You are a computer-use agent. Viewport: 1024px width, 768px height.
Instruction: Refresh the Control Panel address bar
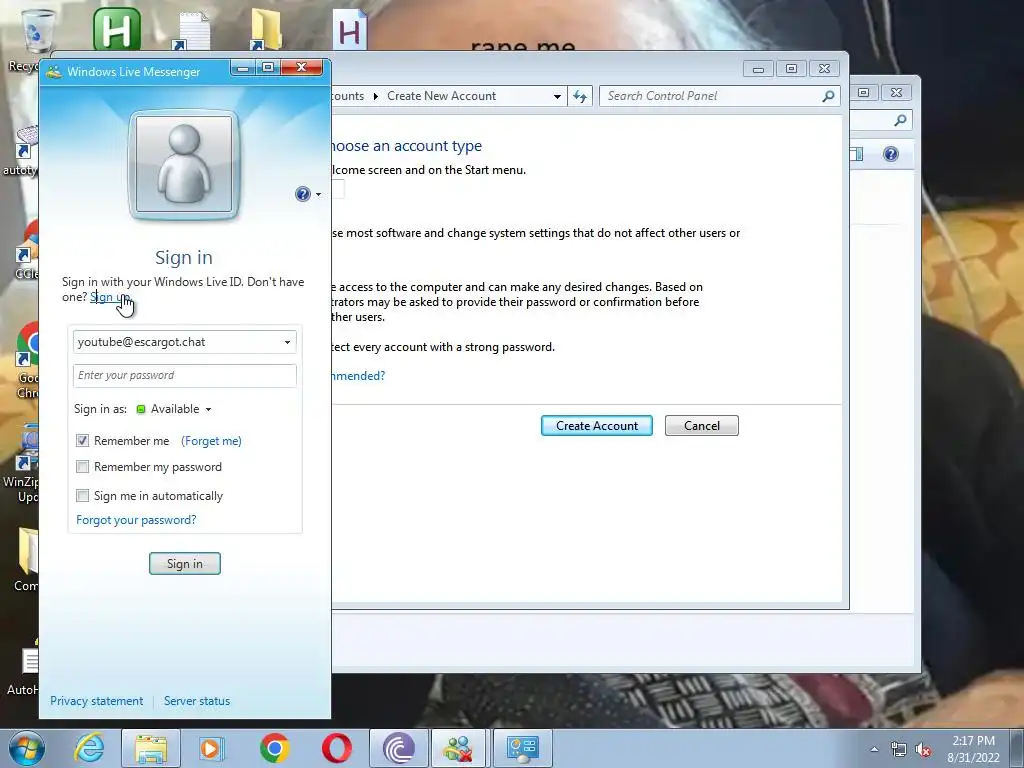580,96
